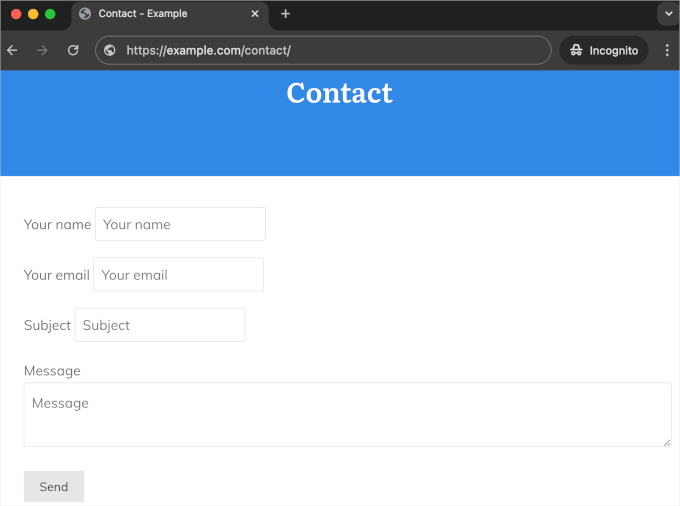The width and height of the screenshot is (680, 506).
Task: Click inside the Message text area
Action: [x=348, y=415]
